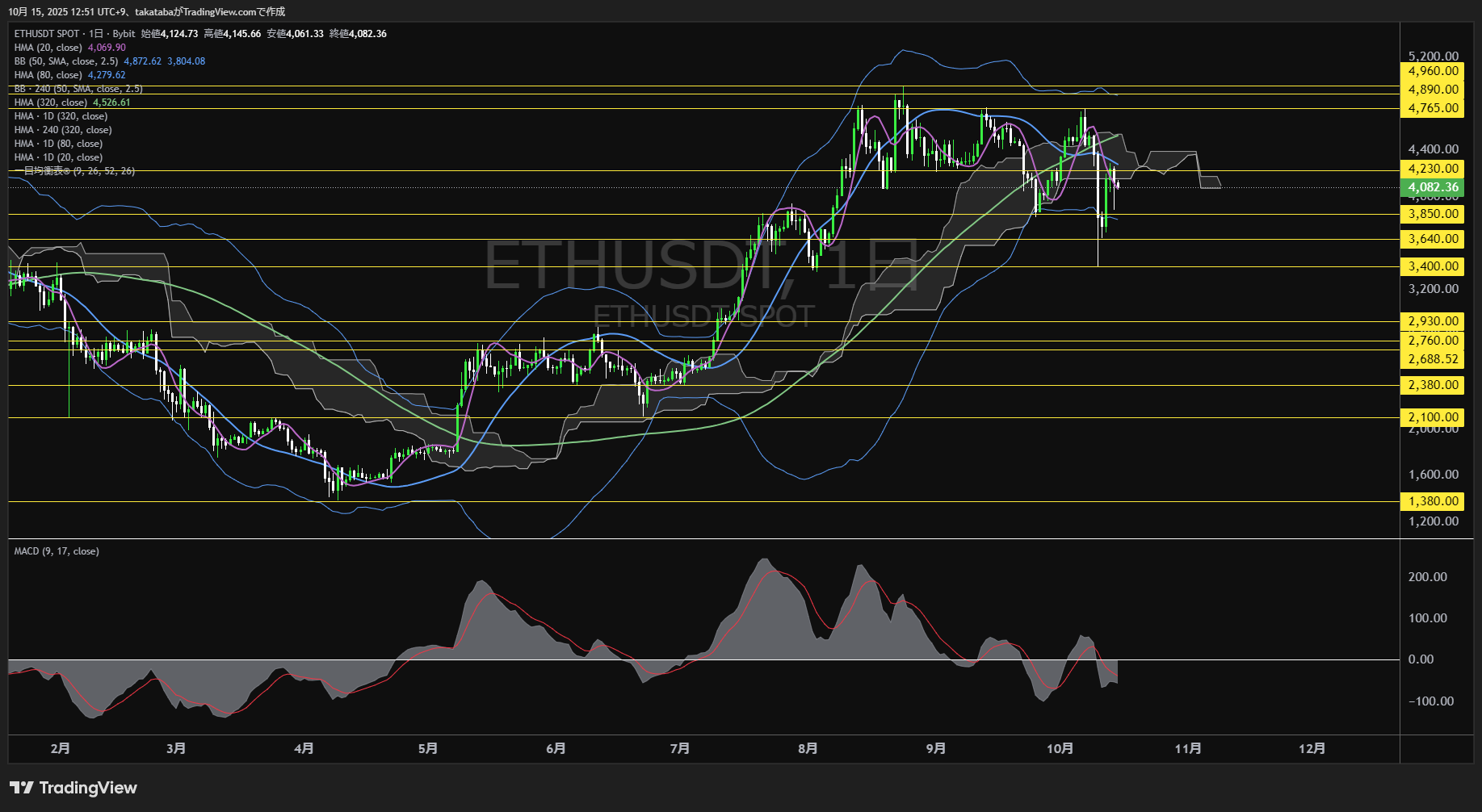Click the ETHUSDT SPOT symbol title

(47, 34)
